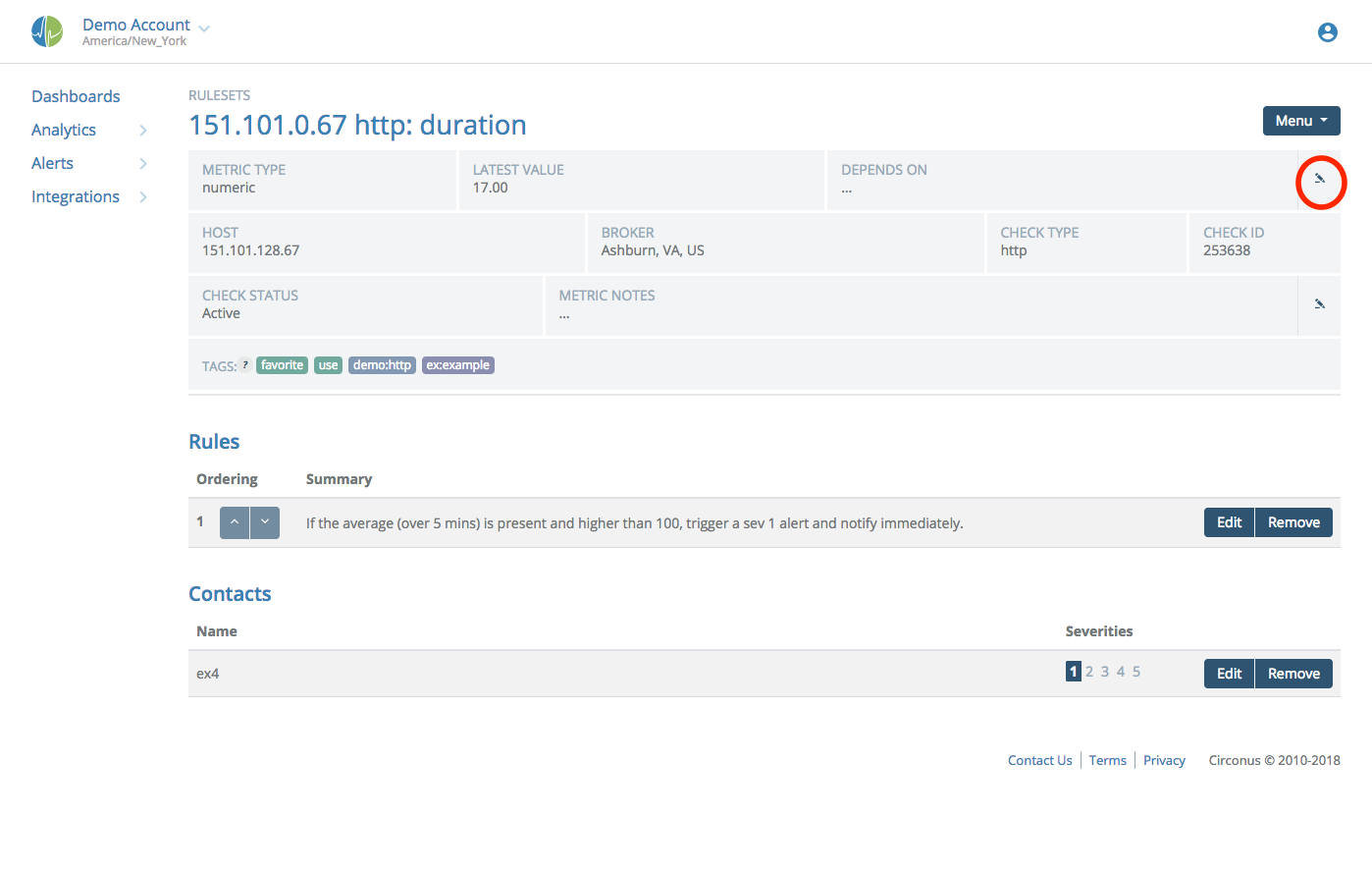Open the Menu dropdown
The image size is (1372, 871).
[x=1301, y=120]
